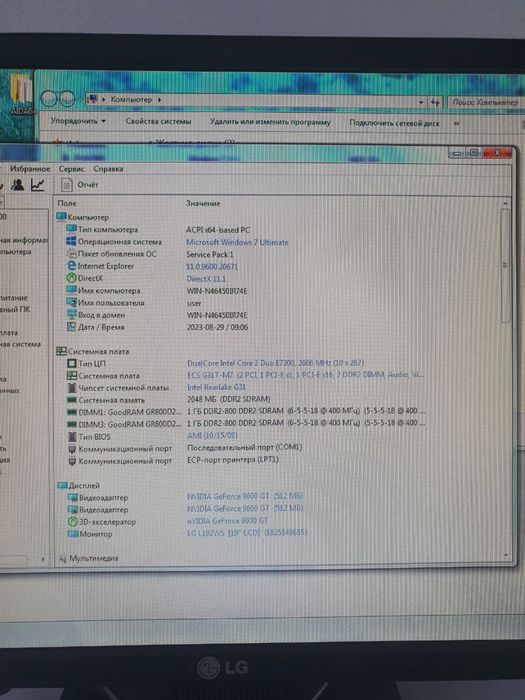Screen dimensions: 525x700
Task: Click the Тип BIOS row icon
Action: [x=72, y=437]
